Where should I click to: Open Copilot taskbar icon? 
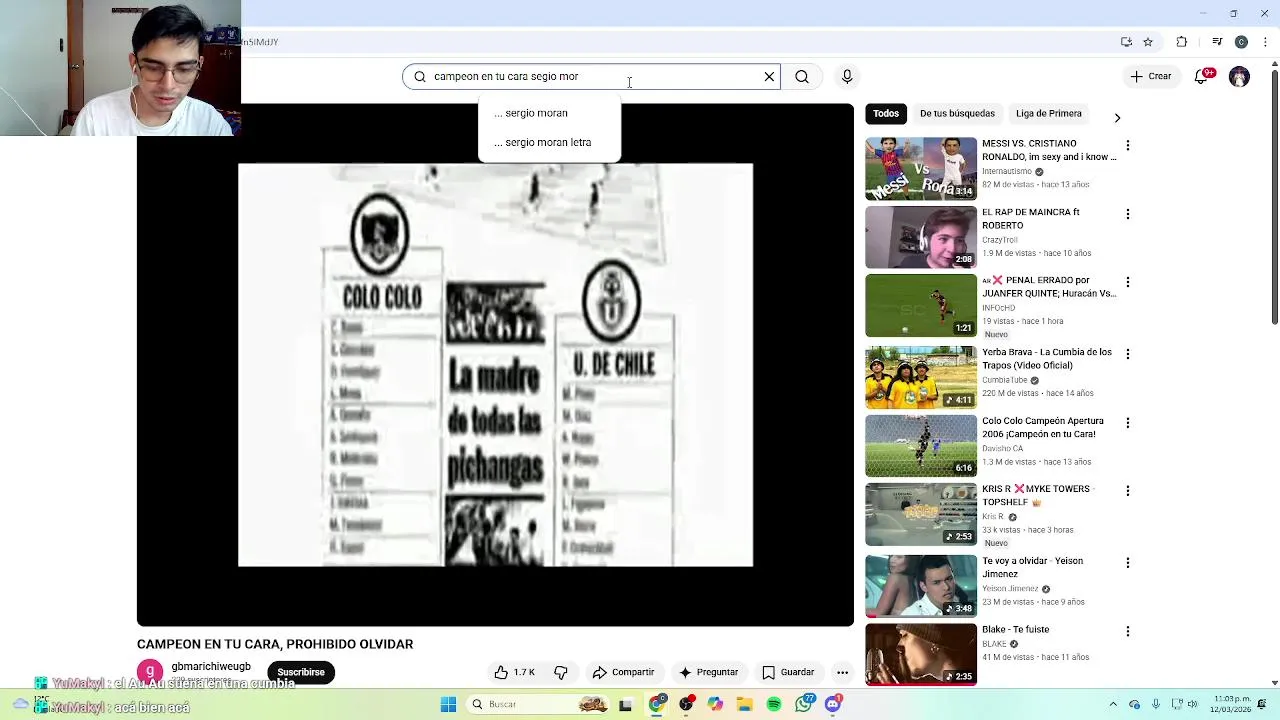pyautogui.click(x=715, y=704)
